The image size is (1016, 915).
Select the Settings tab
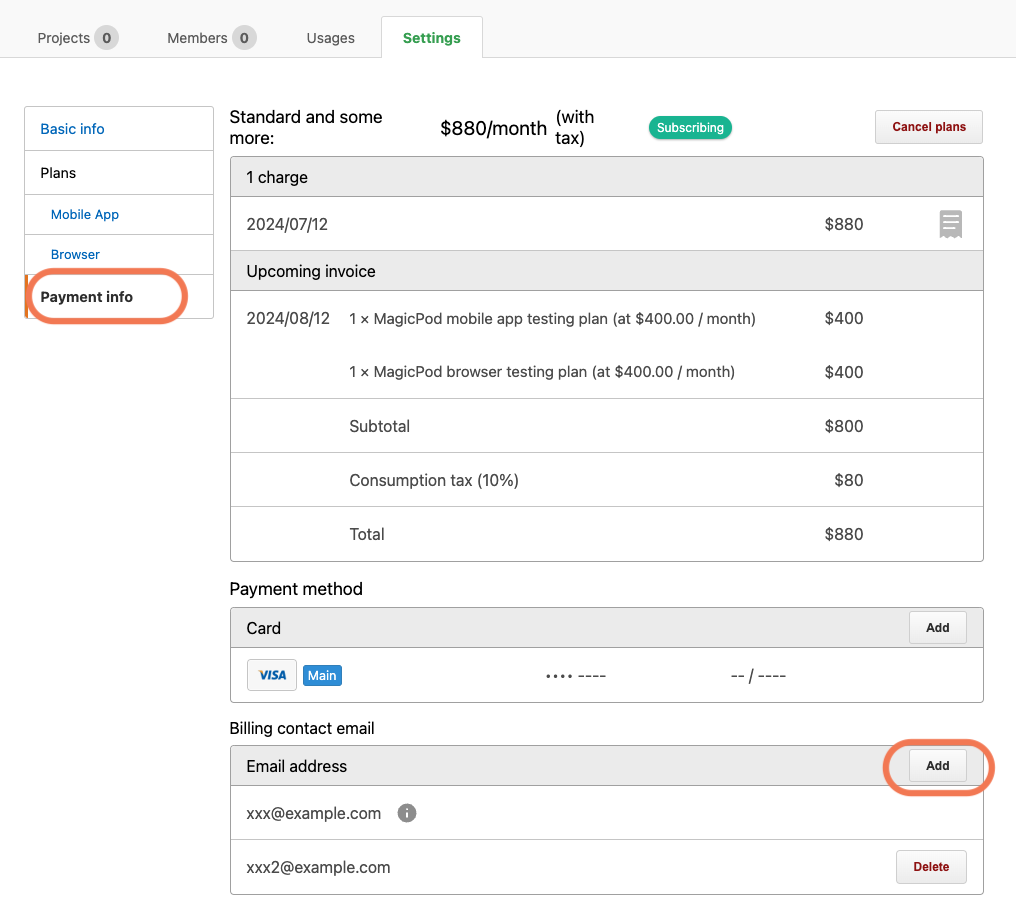(432, 38)
